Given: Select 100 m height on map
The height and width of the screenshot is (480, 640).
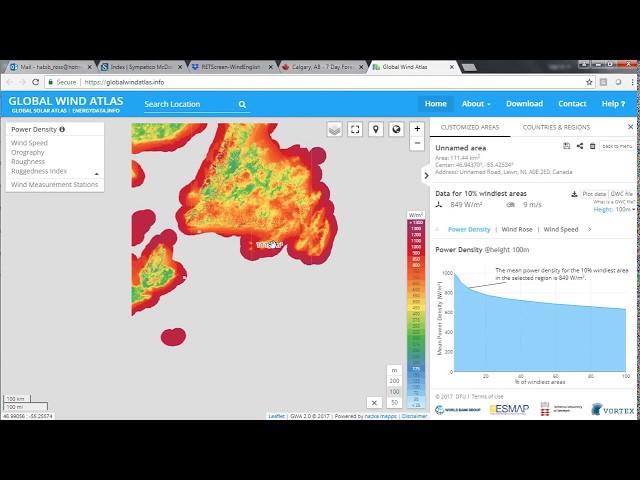Looking at the screenshot, I should pyautogui.click(x=394, y=392).
